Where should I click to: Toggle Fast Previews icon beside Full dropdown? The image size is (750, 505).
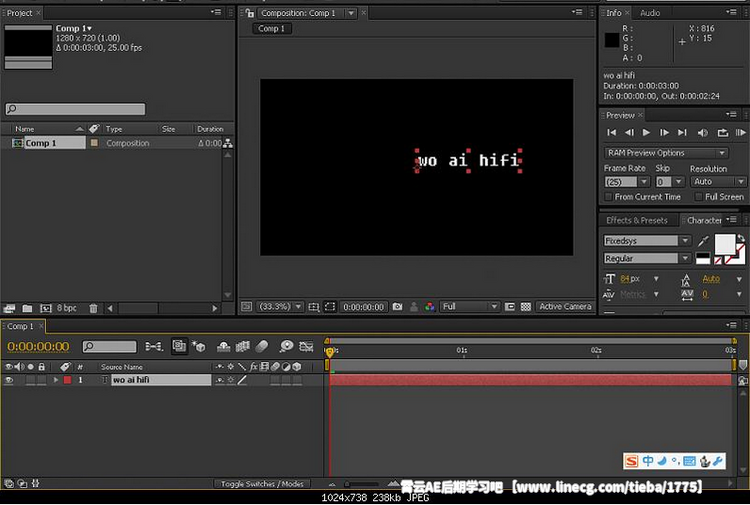510,307
